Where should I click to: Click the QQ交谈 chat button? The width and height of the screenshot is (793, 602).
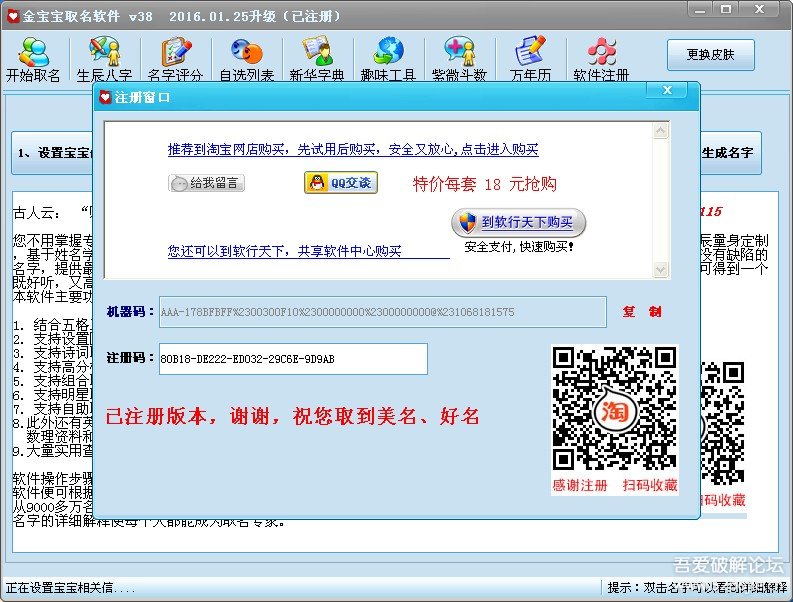[x=340, y=183]
